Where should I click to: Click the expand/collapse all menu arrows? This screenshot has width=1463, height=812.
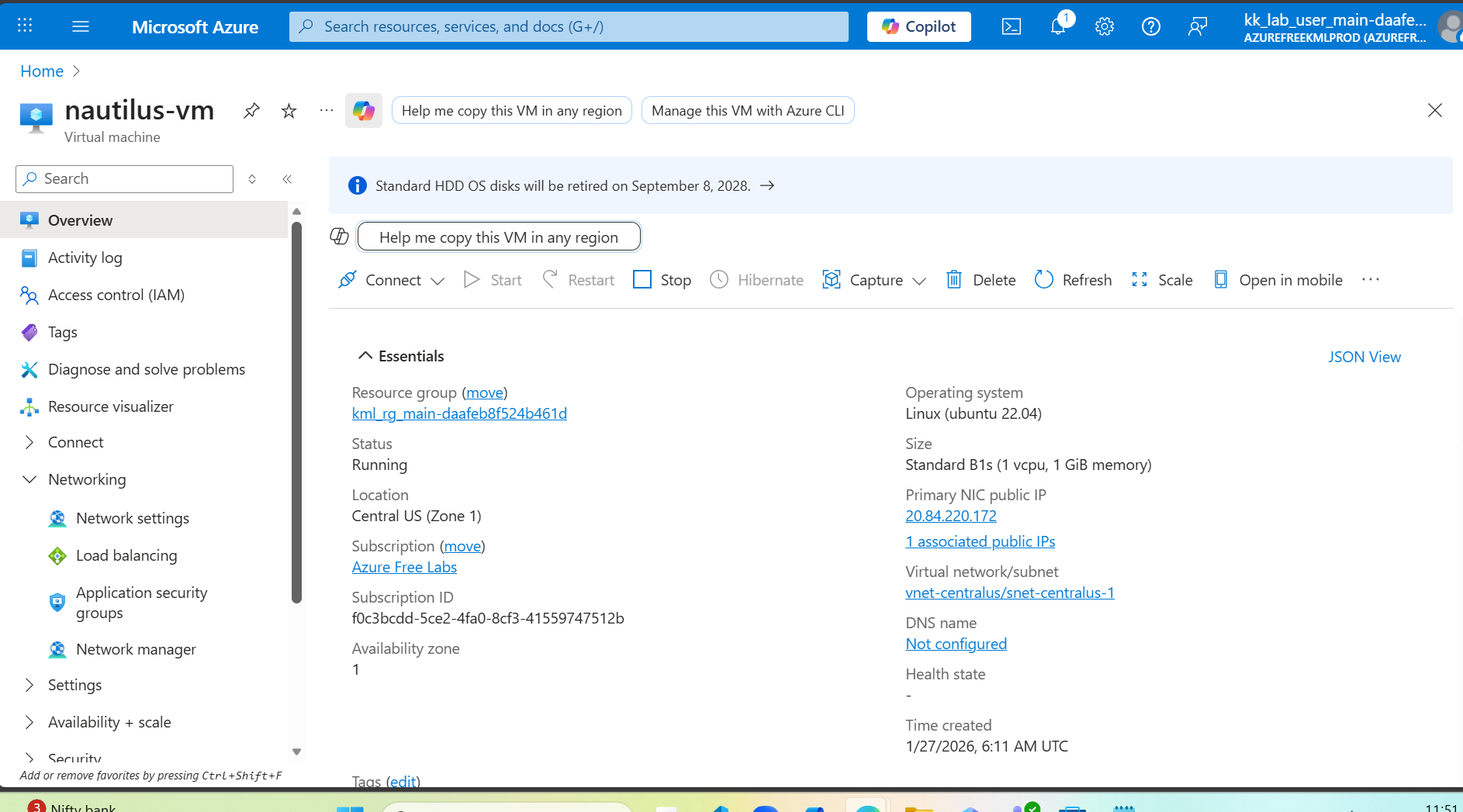coord(252,179)
